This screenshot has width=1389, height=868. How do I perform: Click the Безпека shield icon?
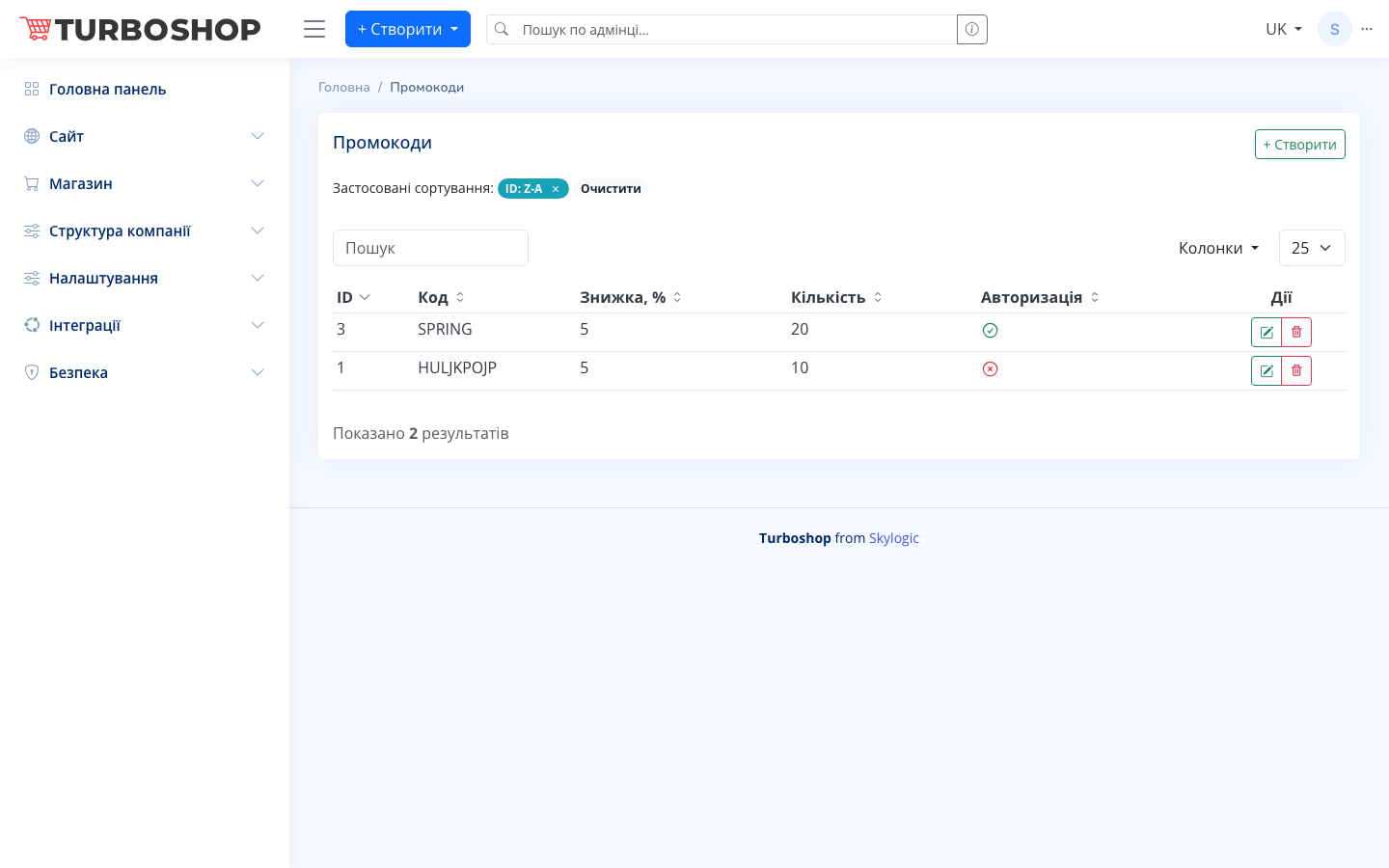tap(32, 372)
